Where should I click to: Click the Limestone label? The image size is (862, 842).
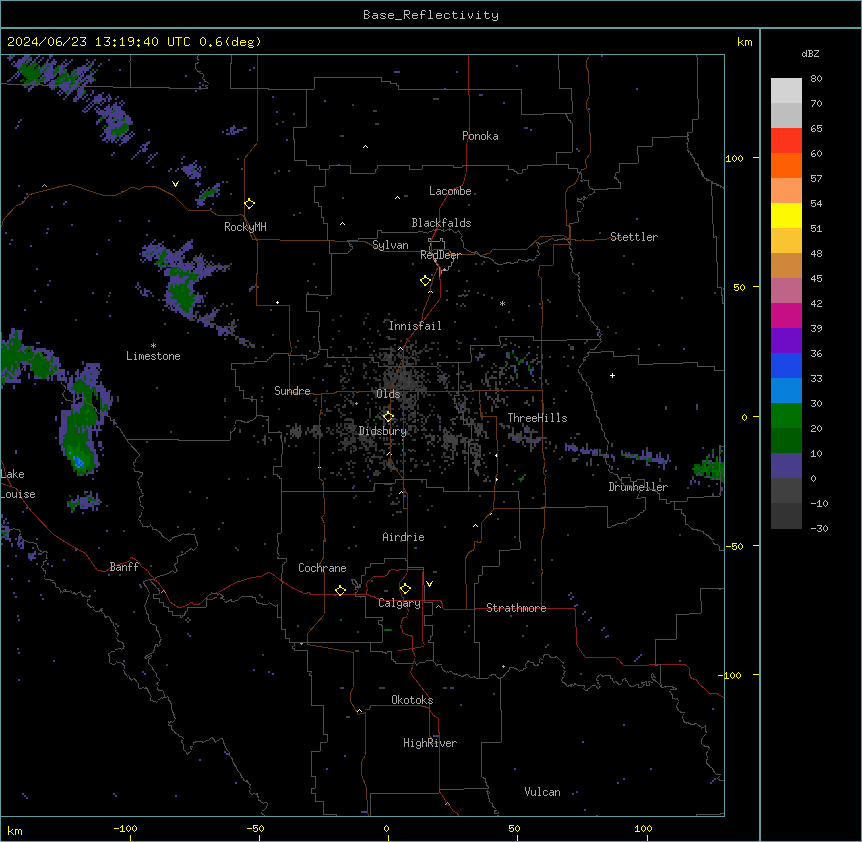(153, 356)
